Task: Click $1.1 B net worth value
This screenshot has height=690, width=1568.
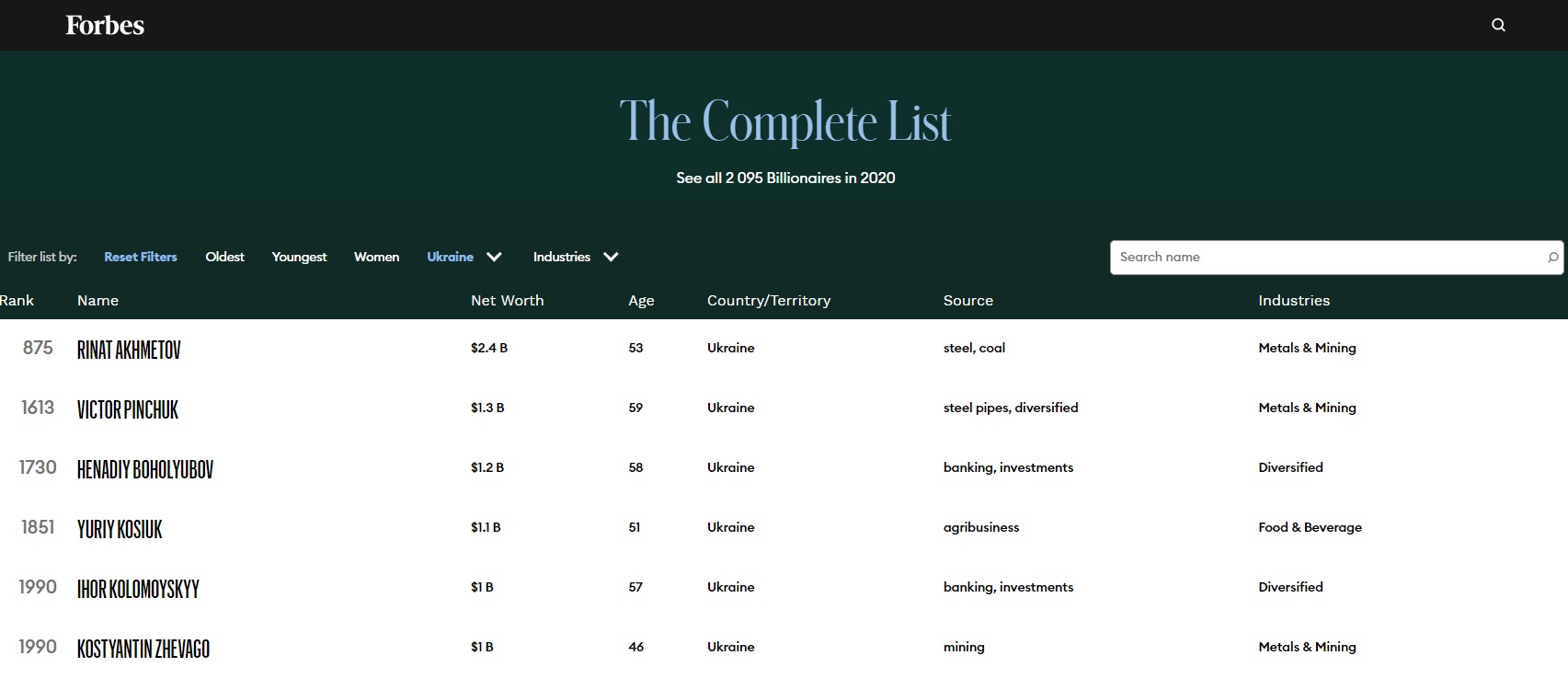Action: point(486,527)
